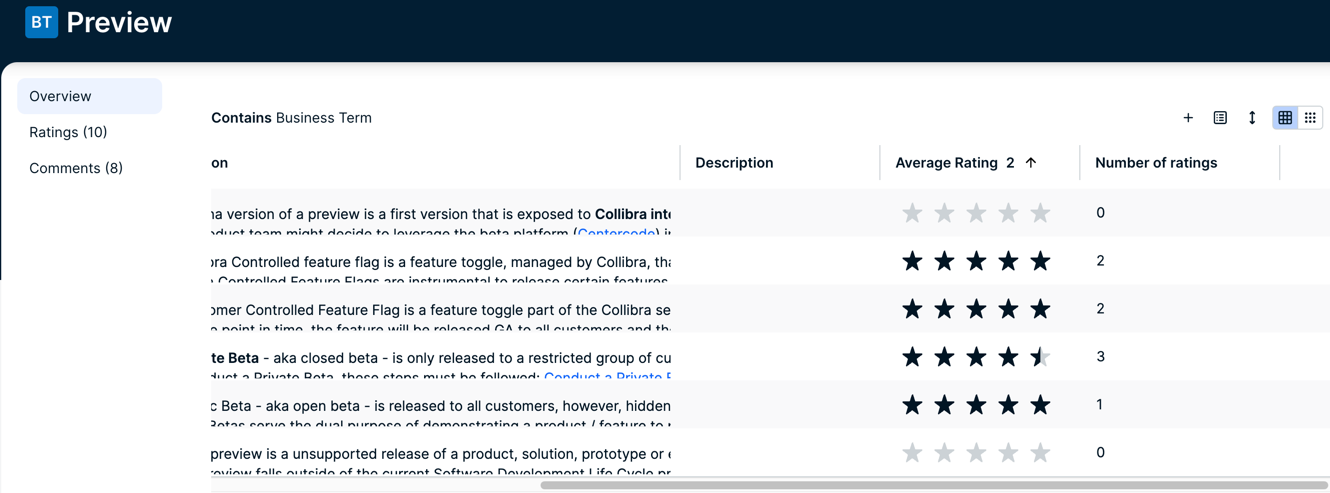1330x493 pixels.
Task: Open the Conduct a Private Beta link
Action: (x=607, y=377)
